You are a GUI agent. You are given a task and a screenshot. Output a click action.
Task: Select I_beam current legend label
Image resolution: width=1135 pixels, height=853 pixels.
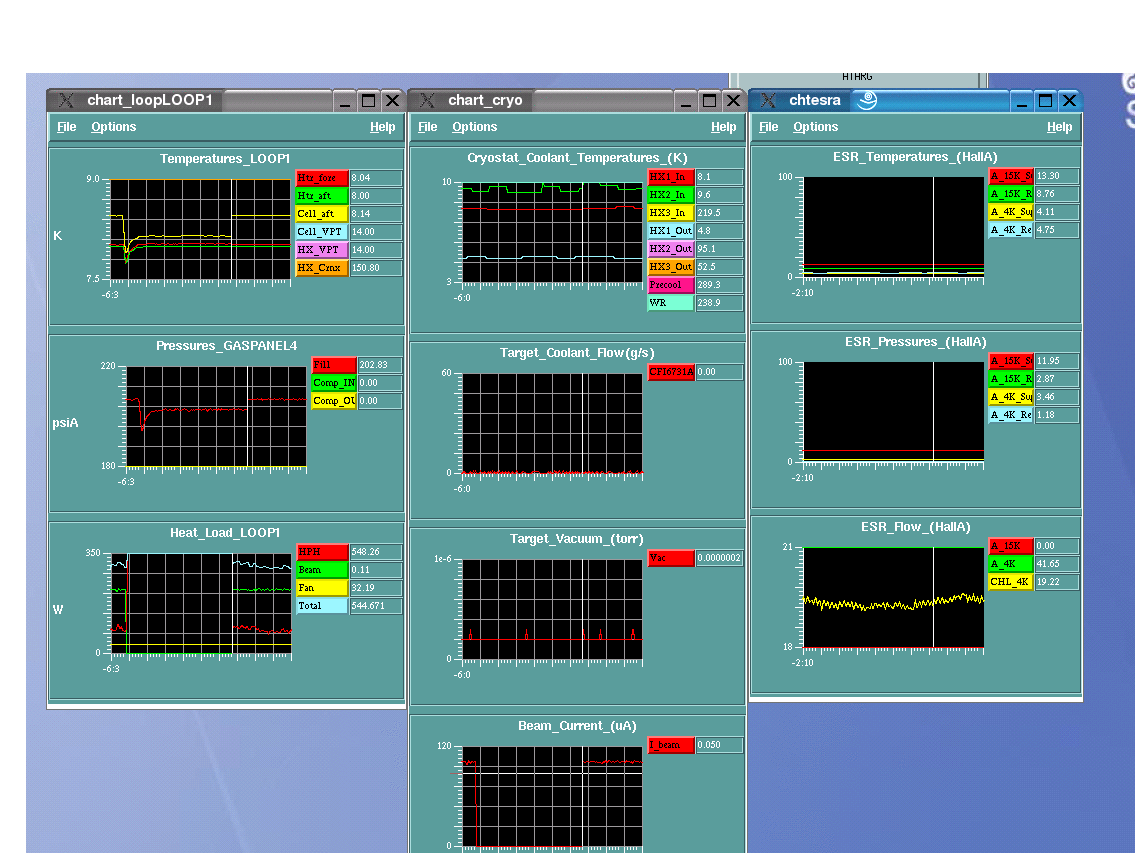[x=671, y=745]
